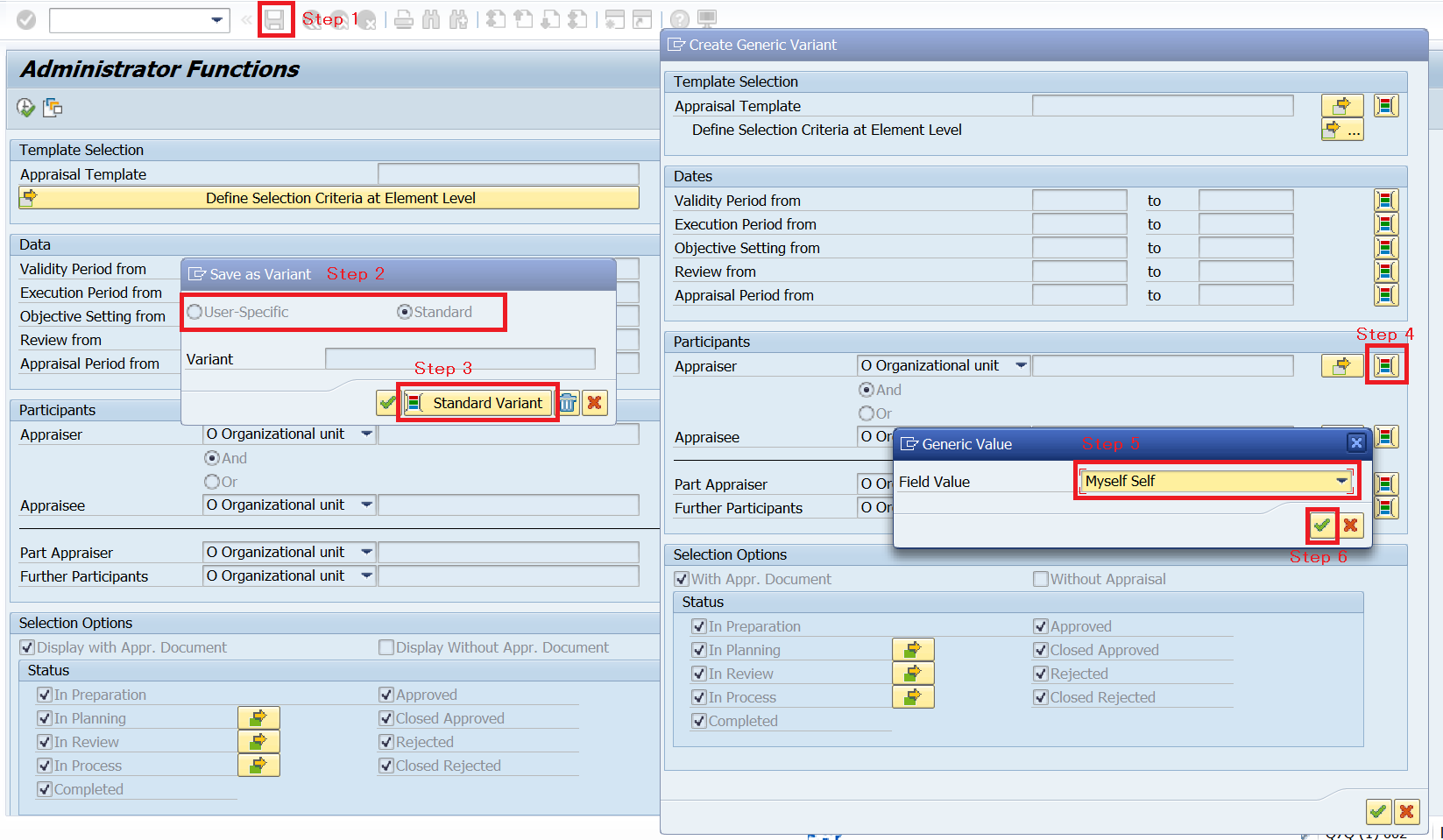This screenshot has width=1443, height=840.
Task: Confirm Generic Value dialog with green checkmark
Action: [1322, 526]
